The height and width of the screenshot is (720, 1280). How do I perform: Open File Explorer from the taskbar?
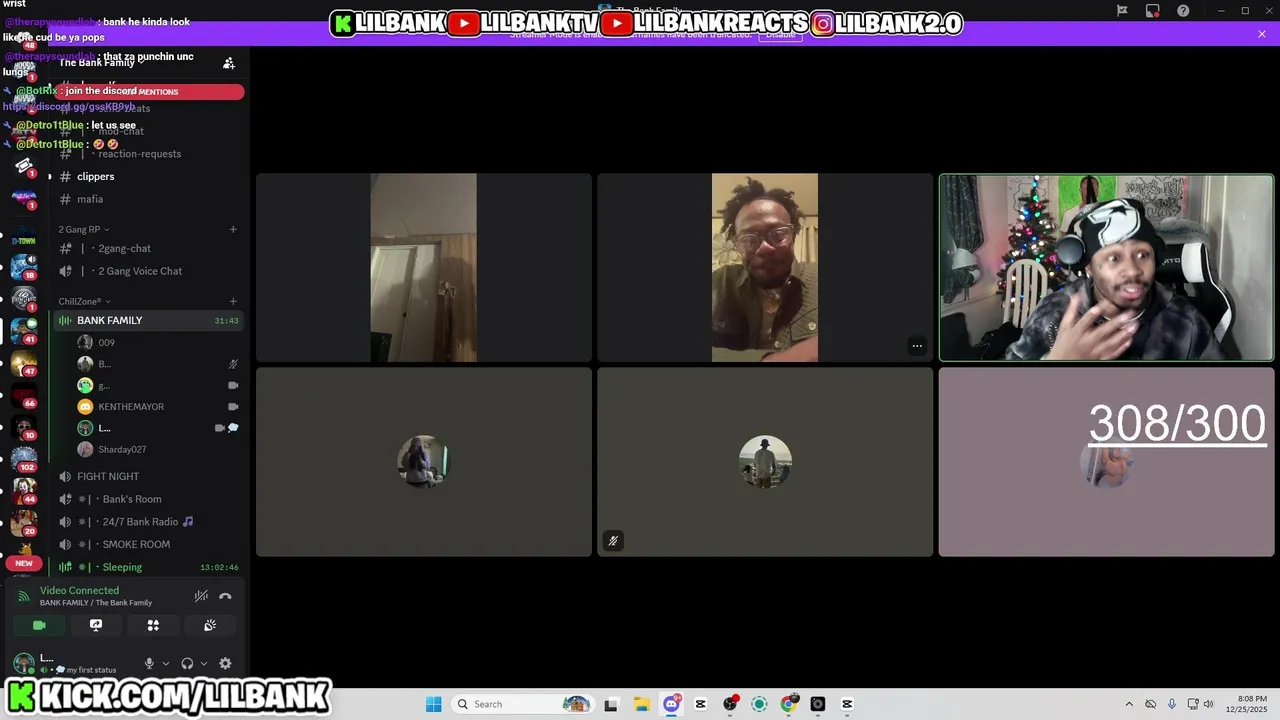click(641, 704)
